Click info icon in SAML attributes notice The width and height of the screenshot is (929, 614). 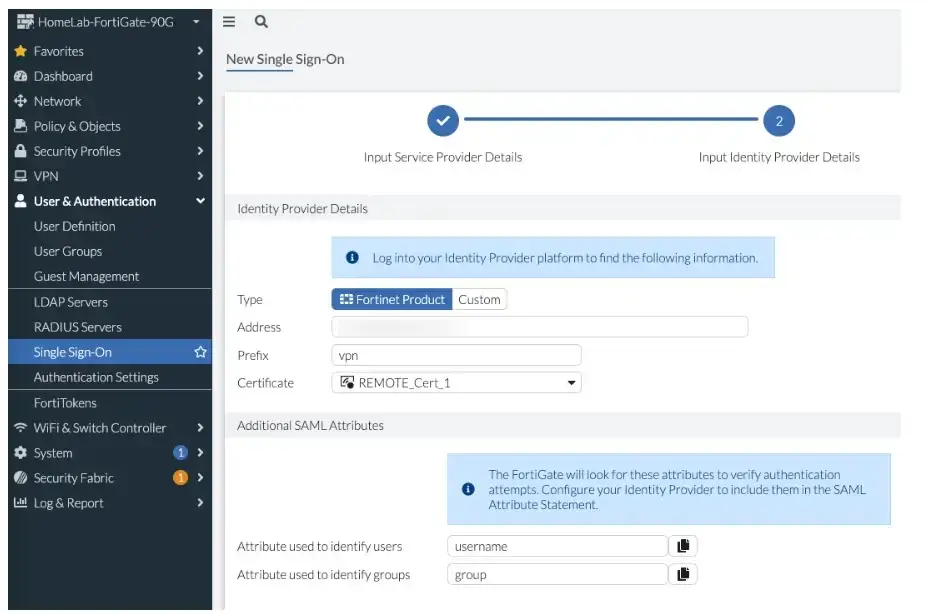pyautogui.click(x=468, y=489)
